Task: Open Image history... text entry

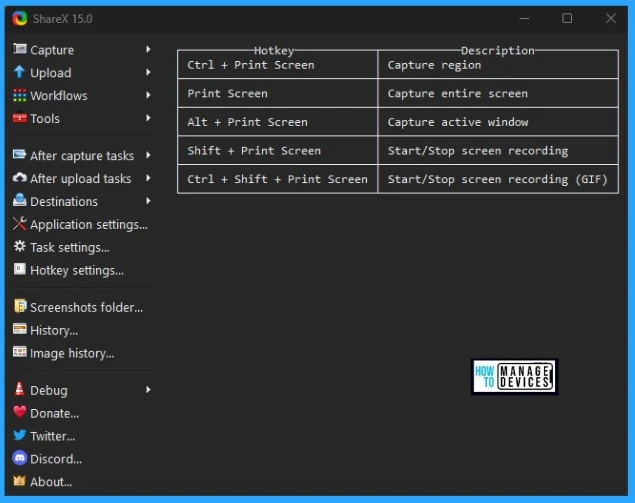Action: pos(72,354)
